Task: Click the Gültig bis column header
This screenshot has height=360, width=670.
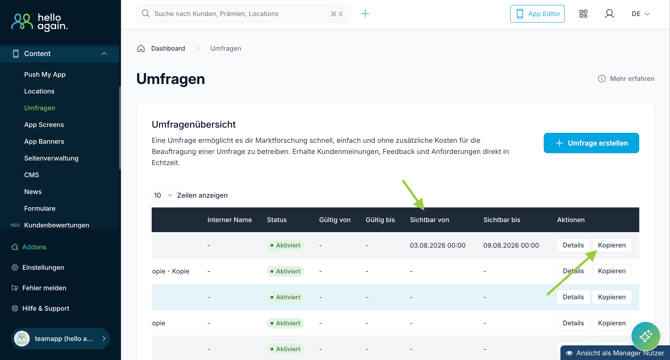Action: click(380, 220)
